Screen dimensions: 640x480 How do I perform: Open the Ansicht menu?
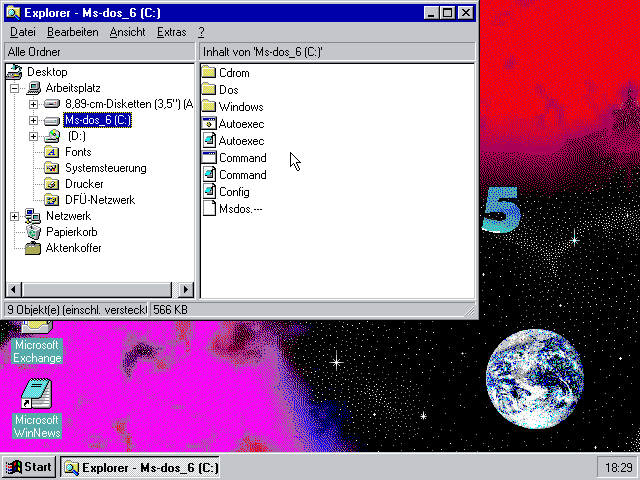click(x=127, y=32)
